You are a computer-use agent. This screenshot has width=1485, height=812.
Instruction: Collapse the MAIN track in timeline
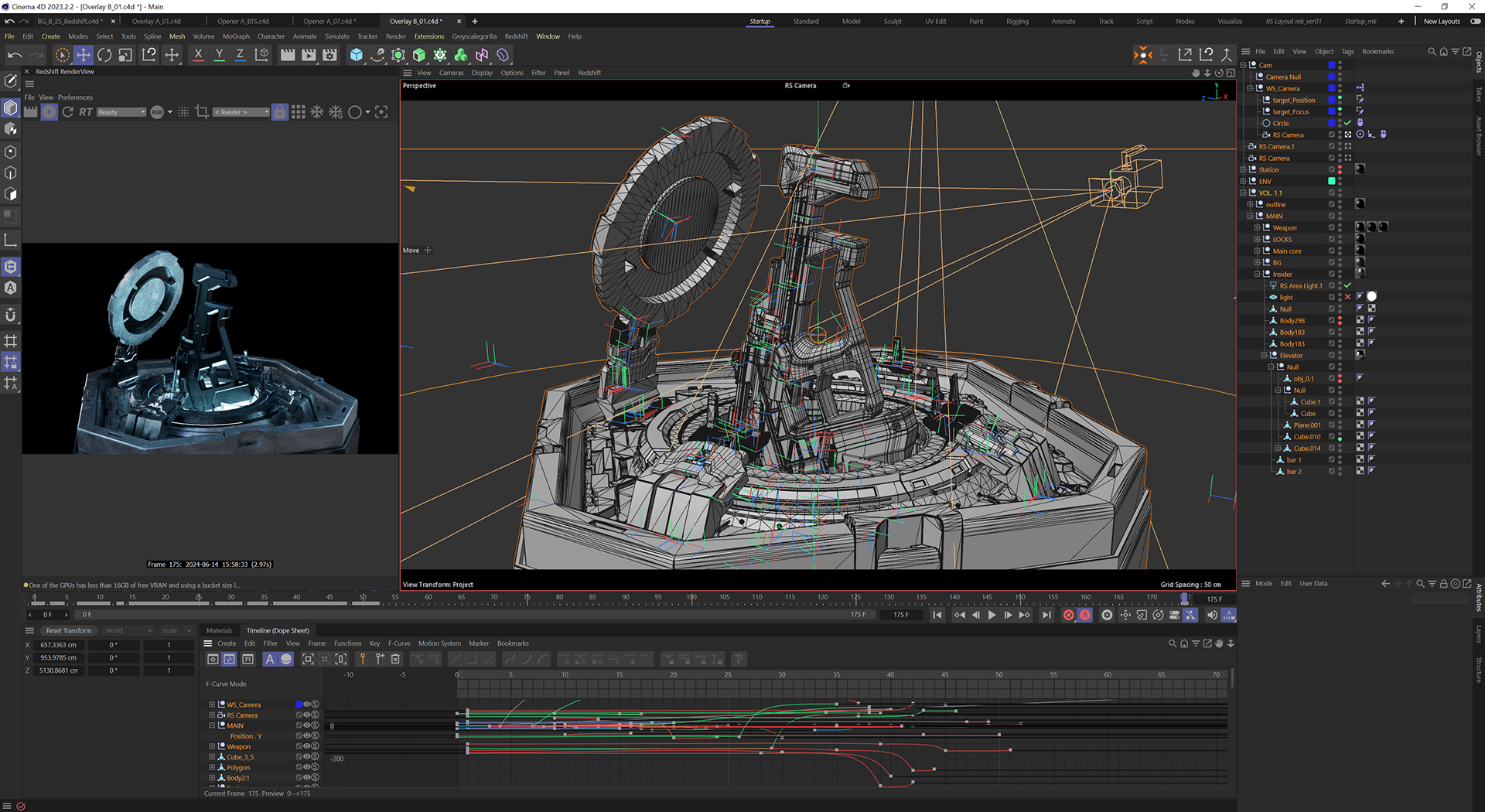(212, 725)
